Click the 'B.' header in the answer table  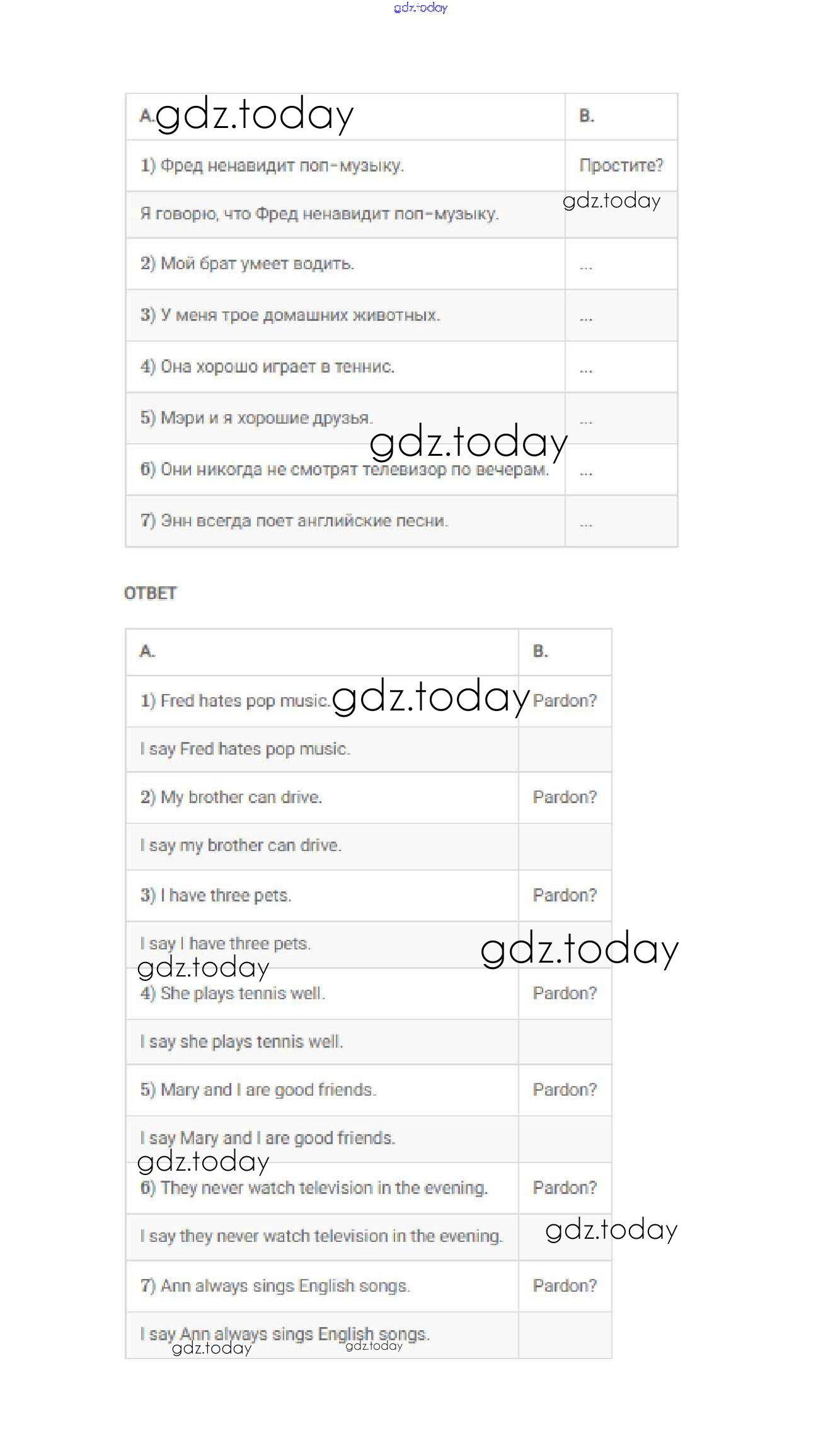(541, 651)
